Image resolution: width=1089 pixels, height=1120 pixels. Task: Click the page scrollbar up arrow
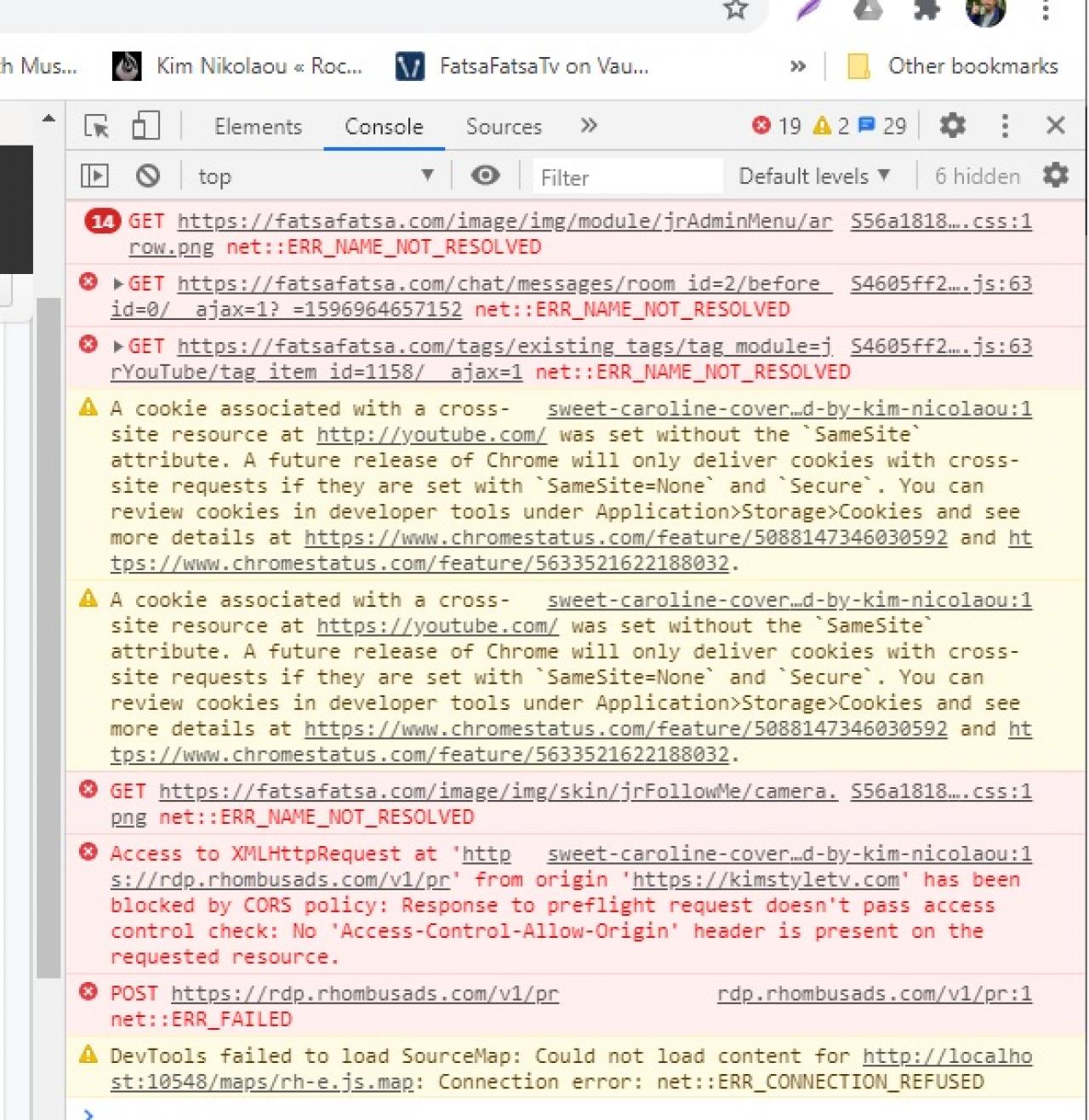coord(48,119)
